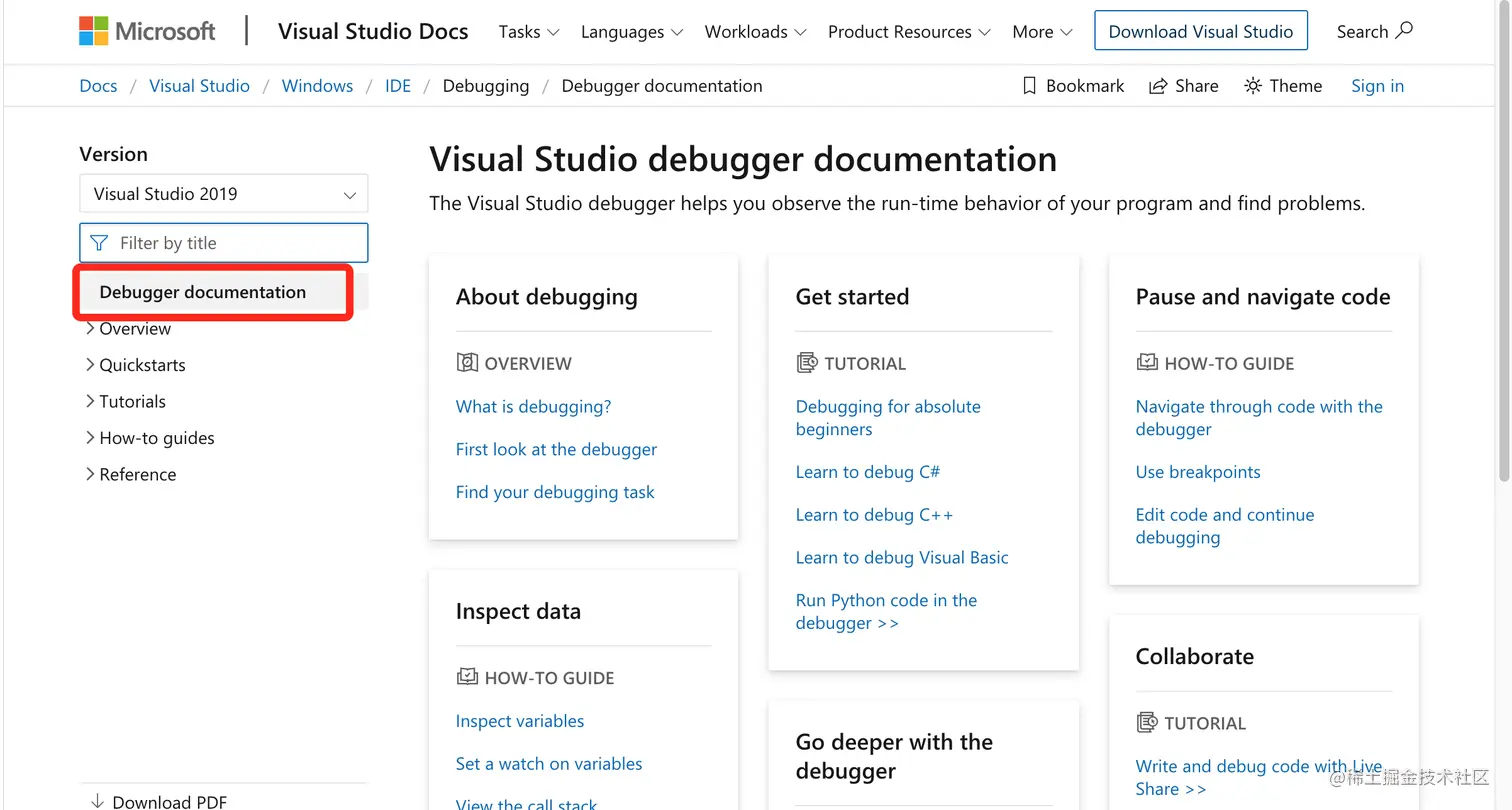The height and width of the screenshot is (810, 1512).
Task: Open Learn to debug C++ link
Action: point(874,515)
